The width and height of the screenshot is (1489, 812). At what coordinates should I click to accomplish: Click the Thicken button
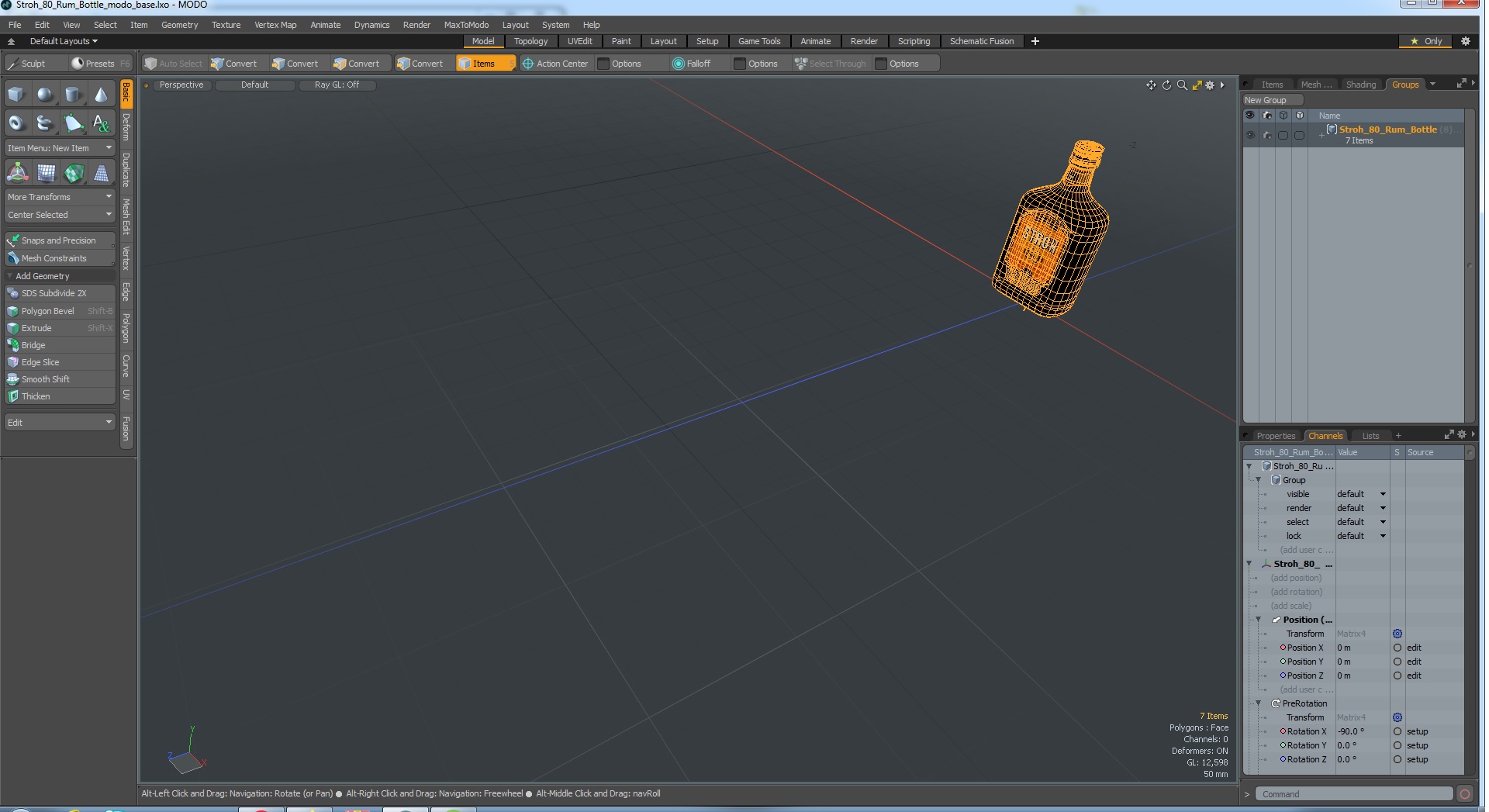coord(60,396)
